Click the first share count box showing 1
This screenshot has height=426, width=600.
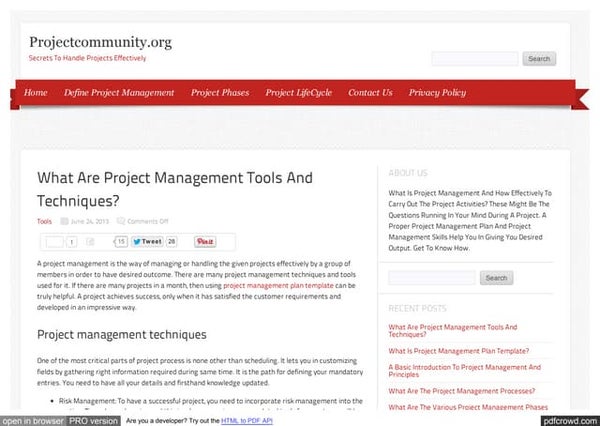click(73, 242)
